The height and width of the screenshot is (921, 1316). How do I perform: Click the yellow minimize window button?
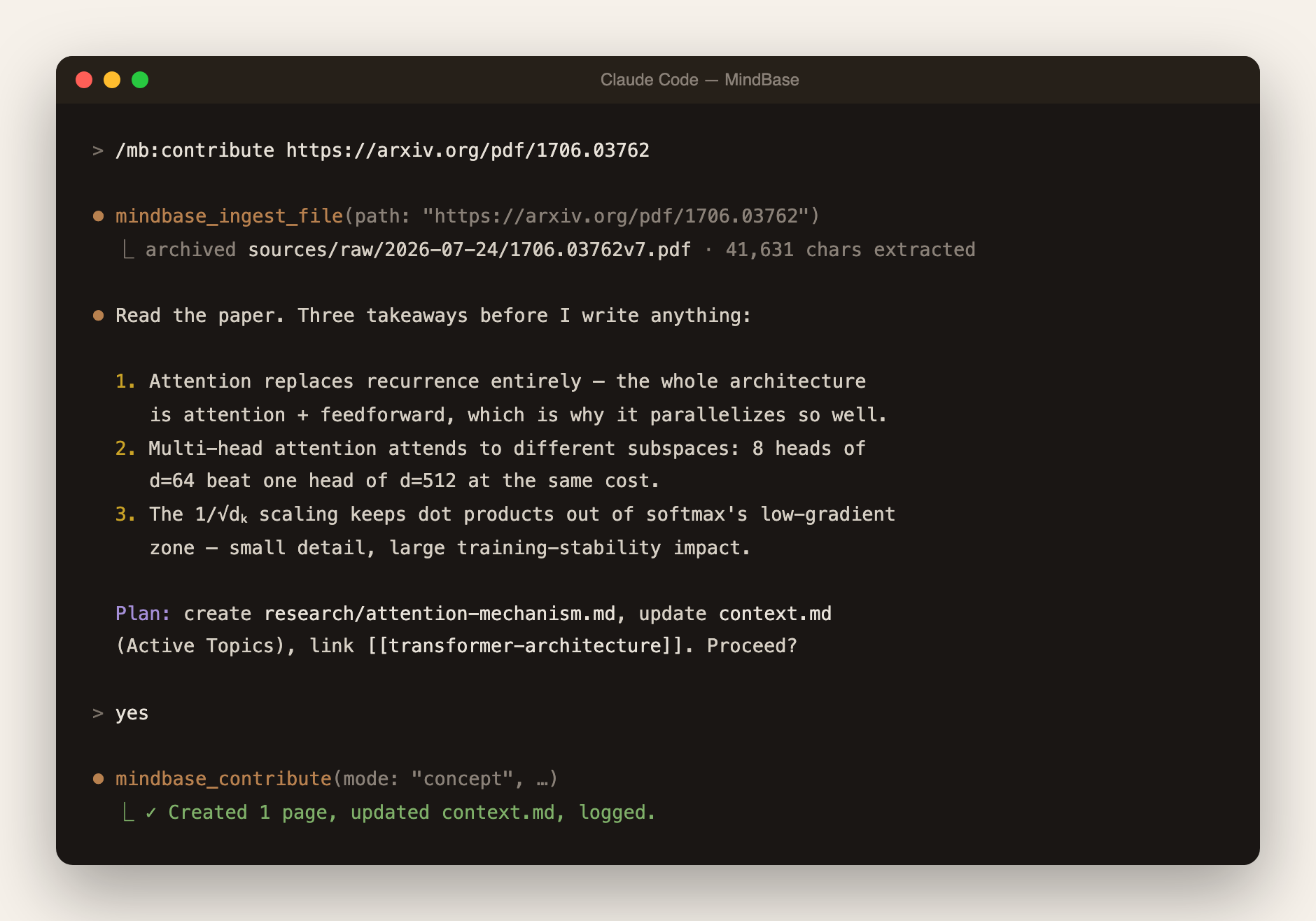pos(112,80)
